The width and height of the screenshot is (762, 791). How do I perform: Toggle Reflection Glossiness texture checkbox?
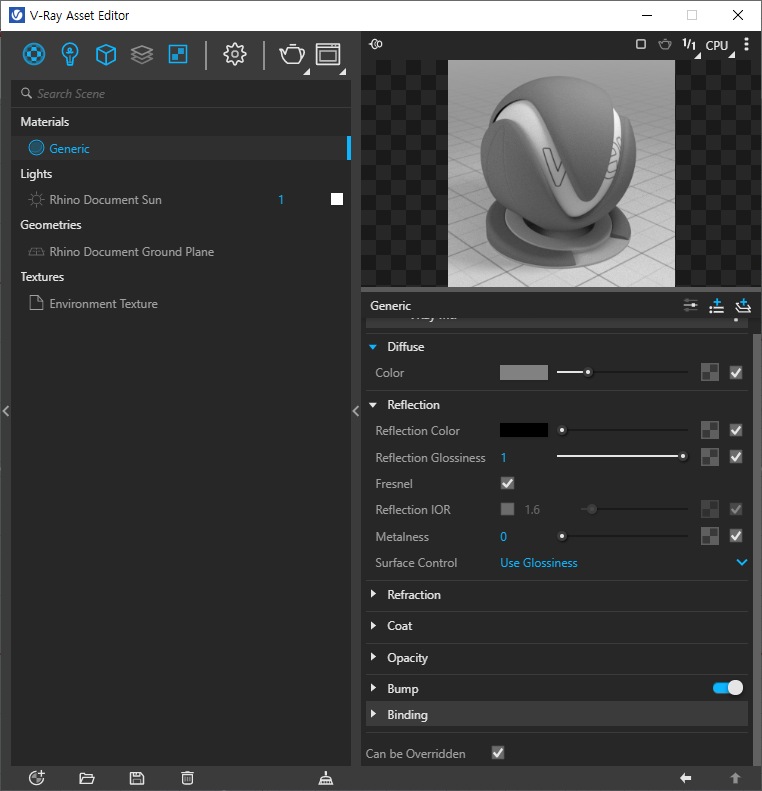coord(736,457)
